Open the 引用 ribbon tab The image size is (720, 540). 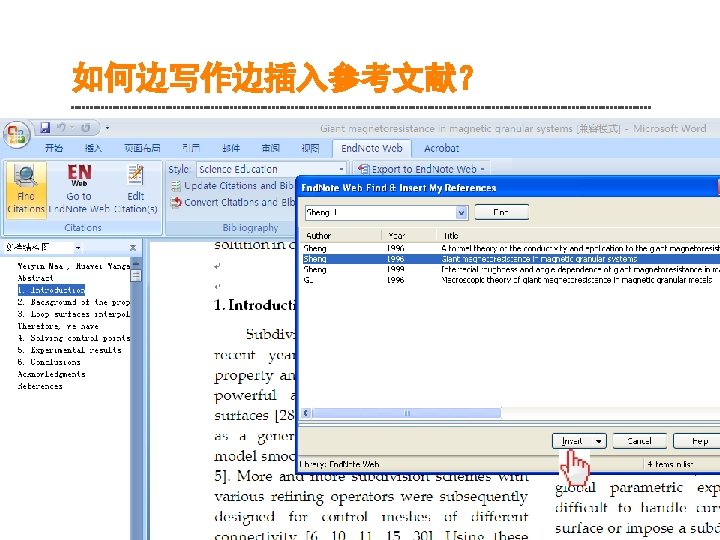click(x=191, y=148)
